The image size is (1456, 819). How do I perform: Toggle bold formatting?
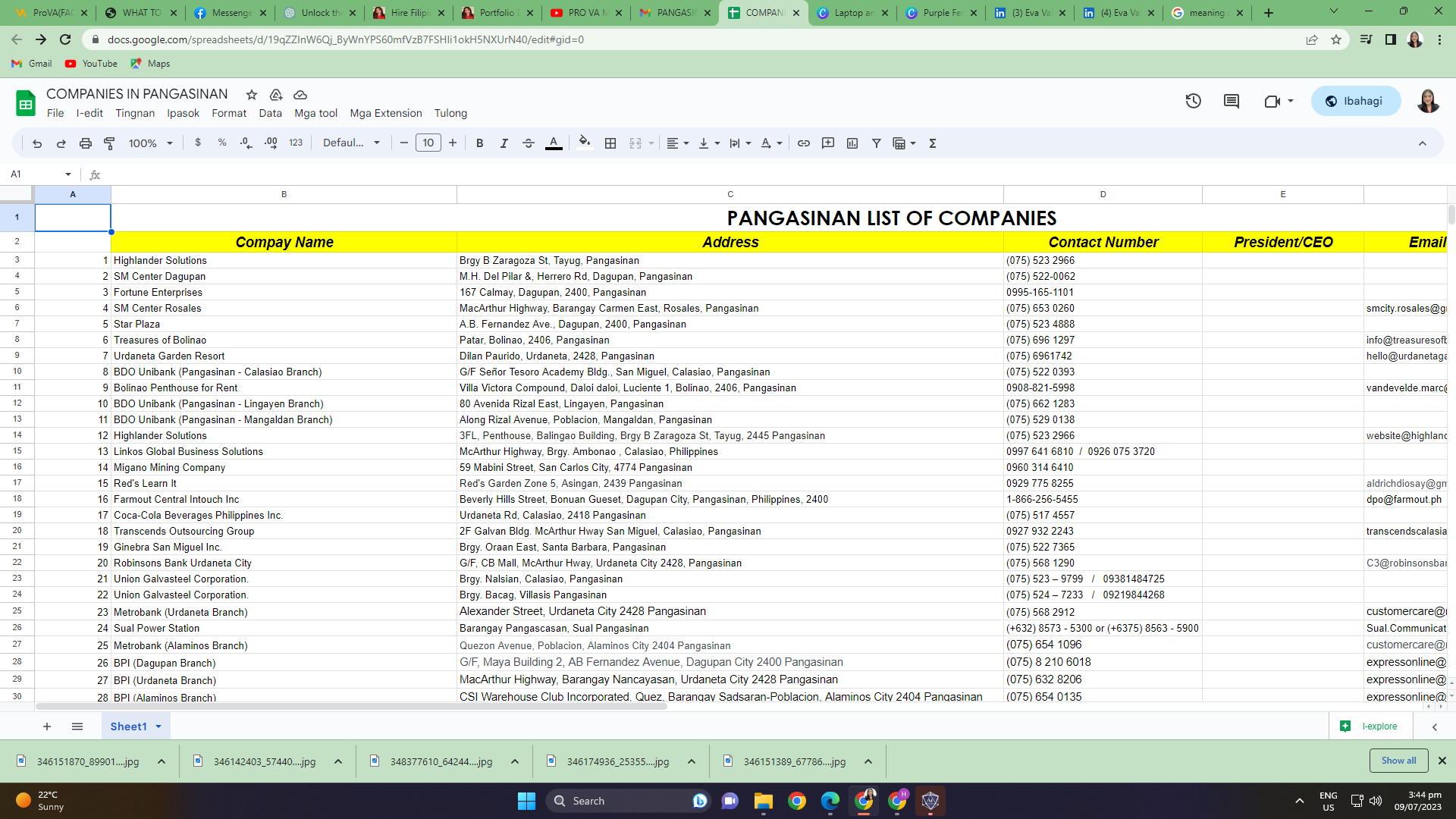point(480,143)
